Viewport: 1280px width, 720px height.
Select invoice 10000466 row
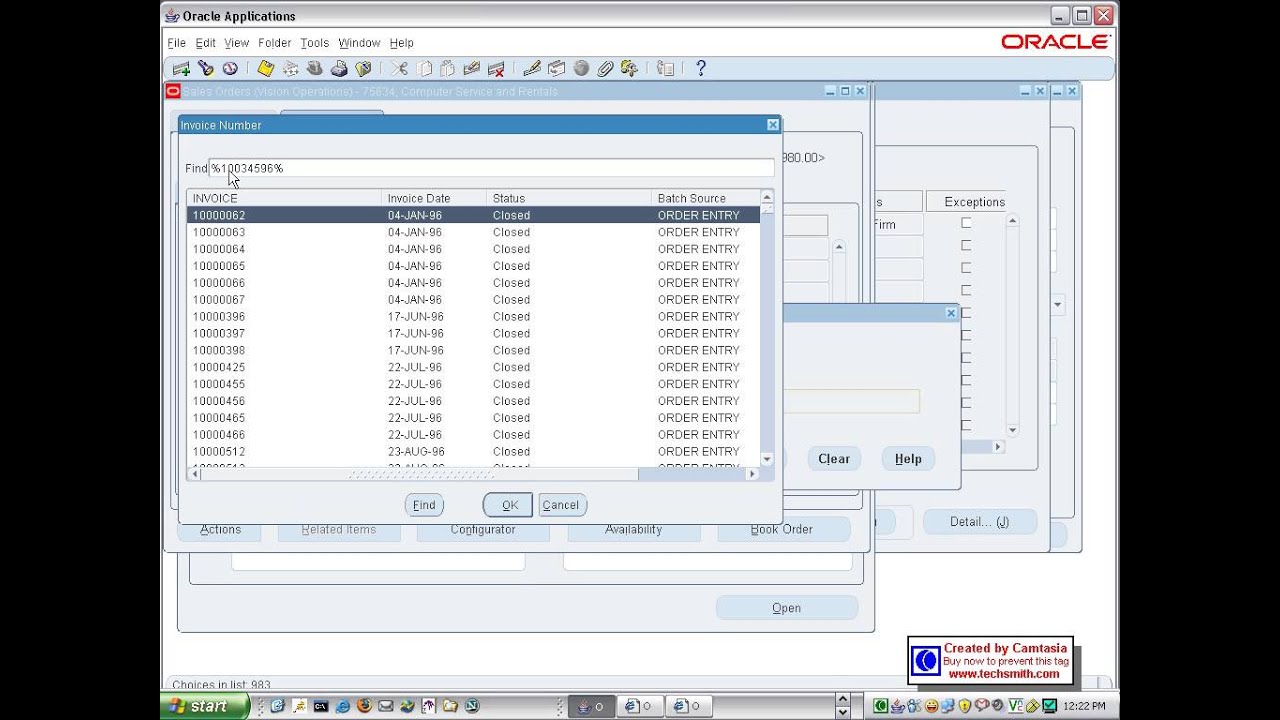(473, 434)
